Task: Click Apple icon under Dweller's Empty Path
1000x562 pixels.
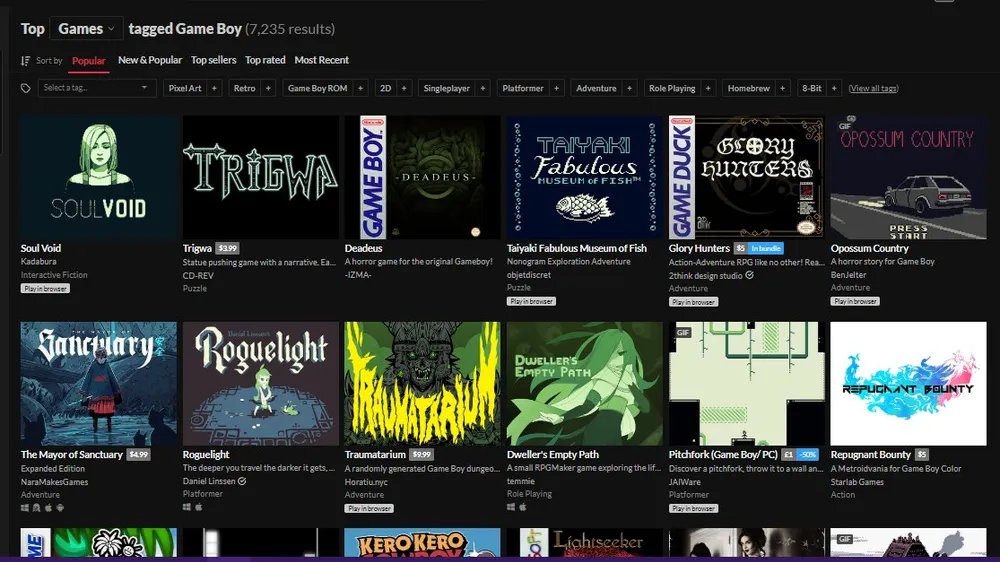Action: click(522, 507)
